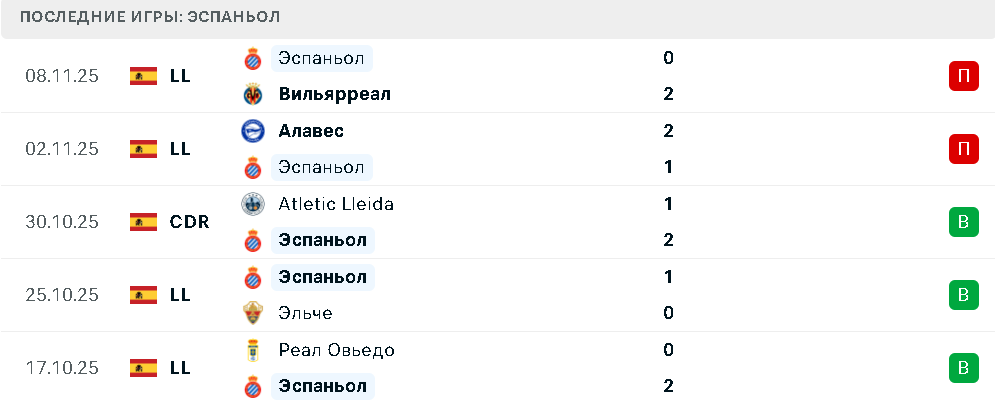This screenshot has height=402, width=995.
Task: Click the green win badge for 25.10.25
Action: click(x=963, y=295)
